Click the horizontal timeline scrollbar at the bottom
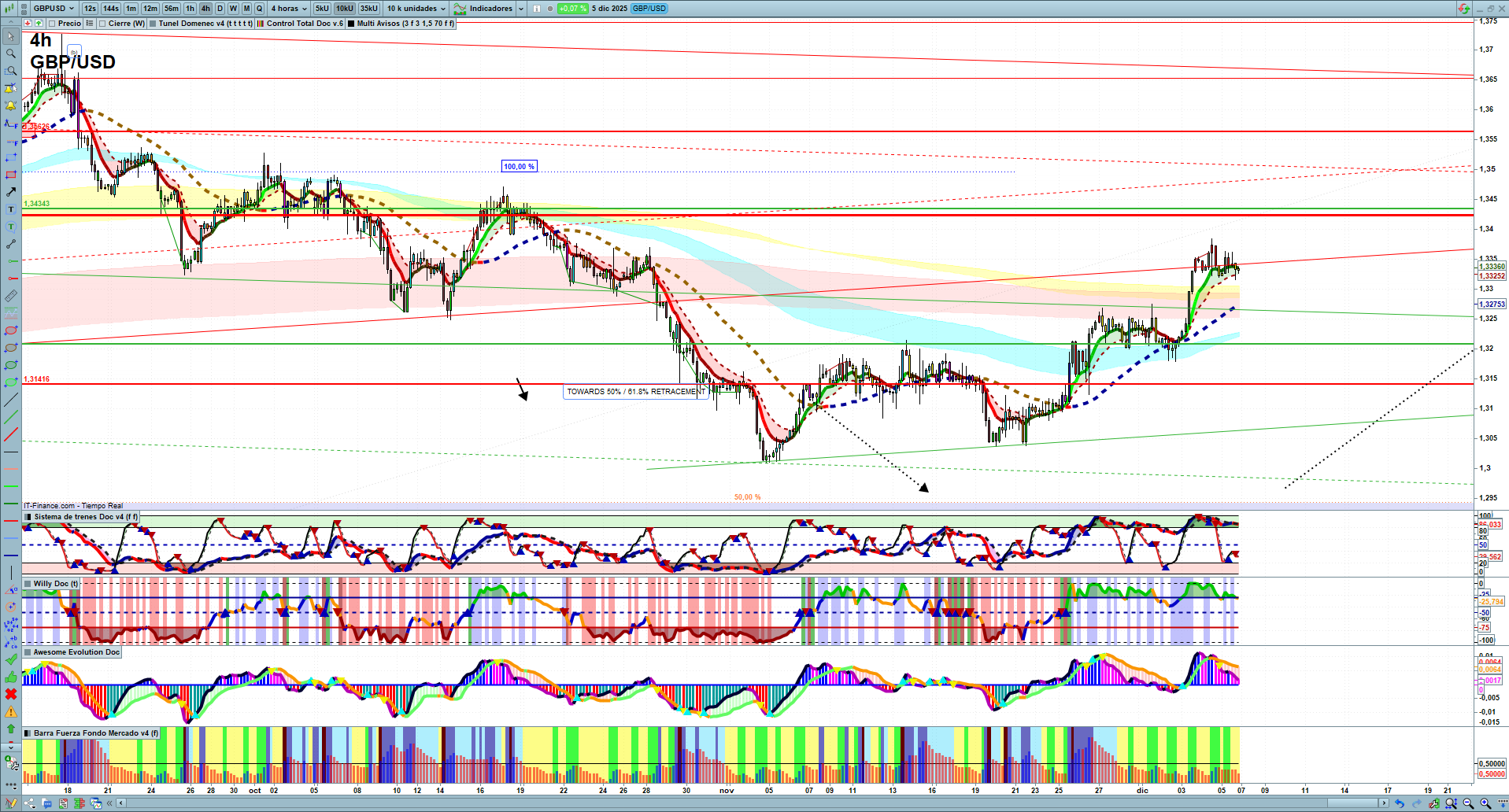The height and width of the screenshot is (812, 1509). click(x=748, y=803)
